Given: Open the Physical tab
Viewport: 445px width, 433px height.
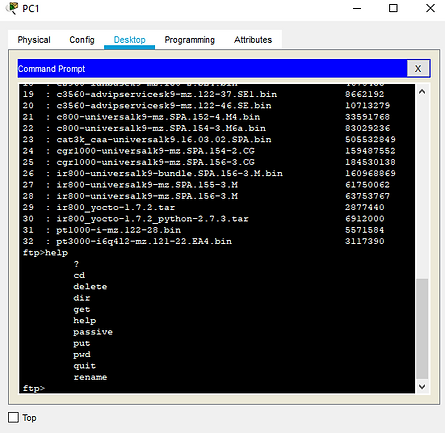Looking at the screenshot, I should 34,40.
